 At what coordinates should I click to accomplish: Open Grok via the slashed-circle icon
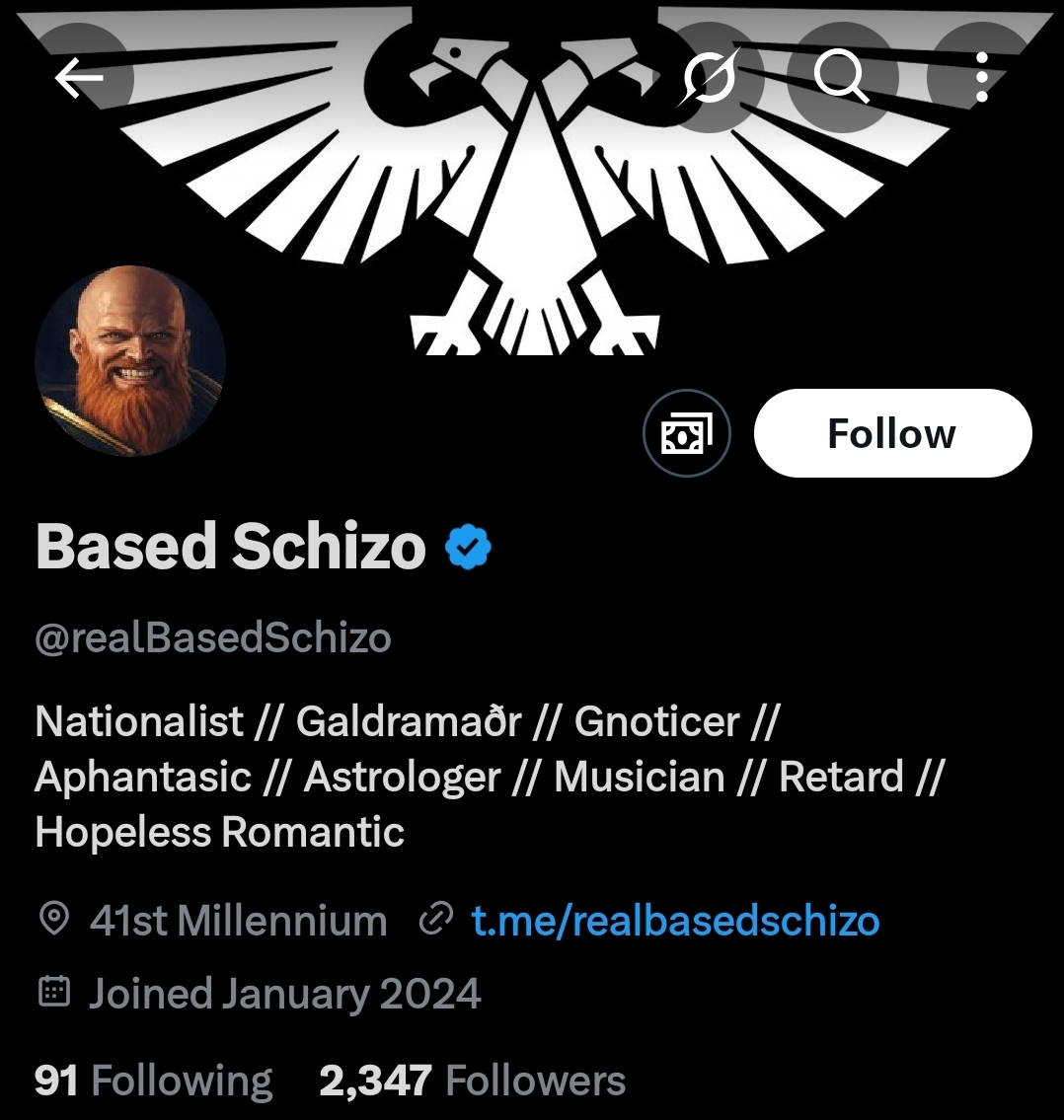(x=708, y=77)
